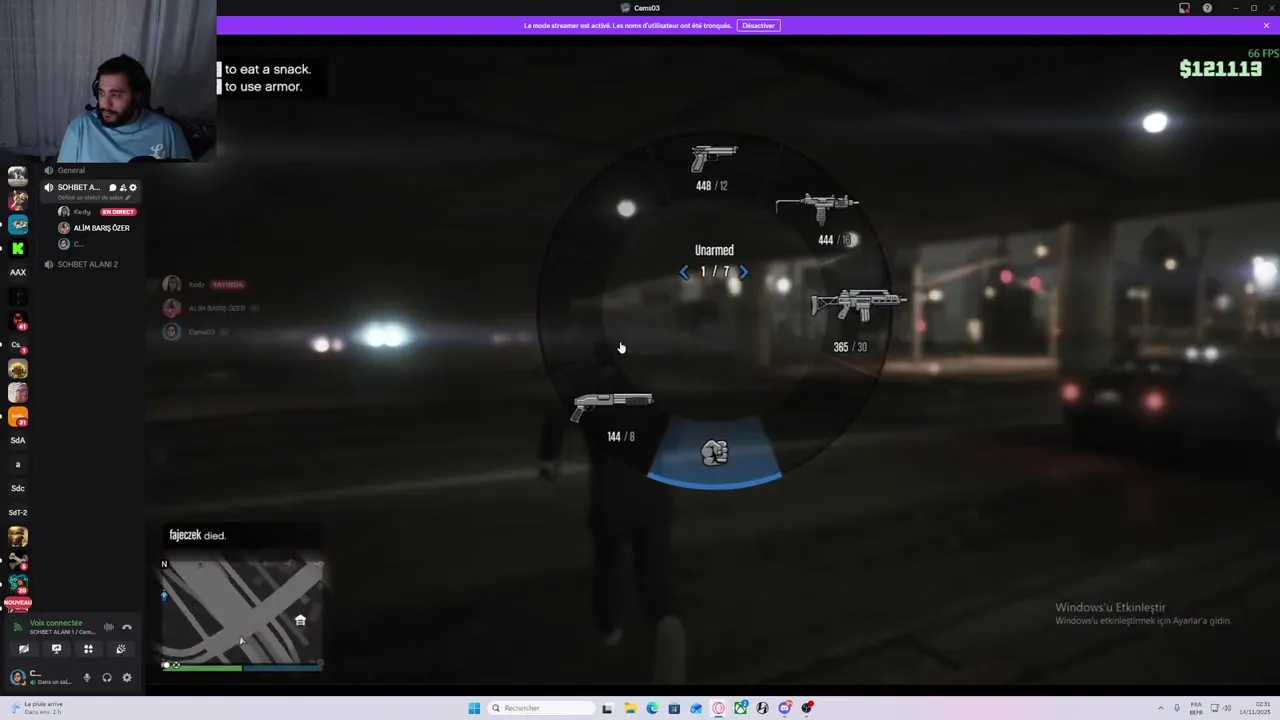Image resolution: width=1280 pixels, height=720 pixels.
Task: Open chat for SOHBET A... channel
Action: point(112,187)
